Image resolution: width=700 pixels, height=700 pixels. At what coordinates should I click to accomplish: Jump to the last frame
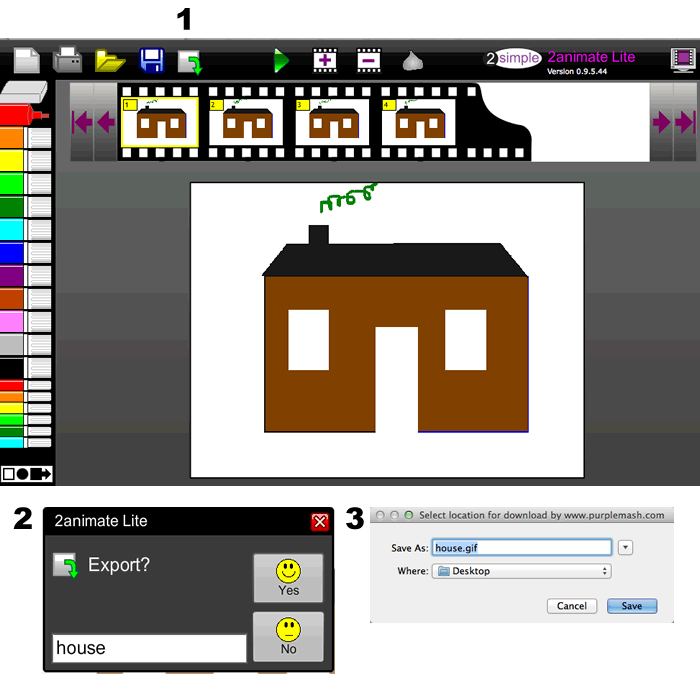(685, 122)
